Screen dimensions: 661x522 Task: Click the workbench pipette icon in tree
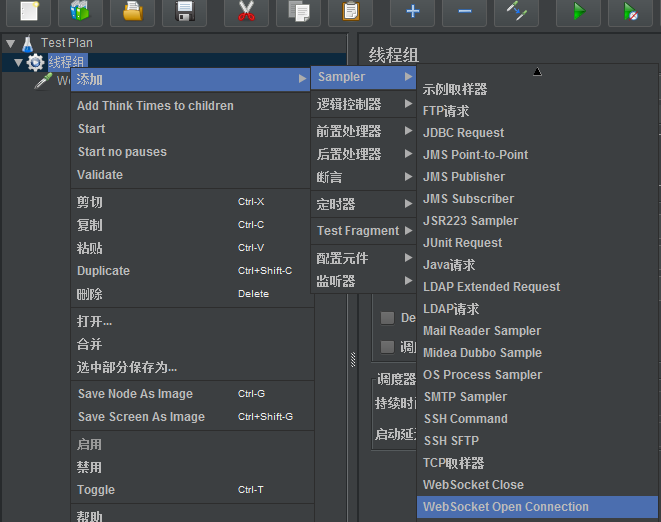43,81
